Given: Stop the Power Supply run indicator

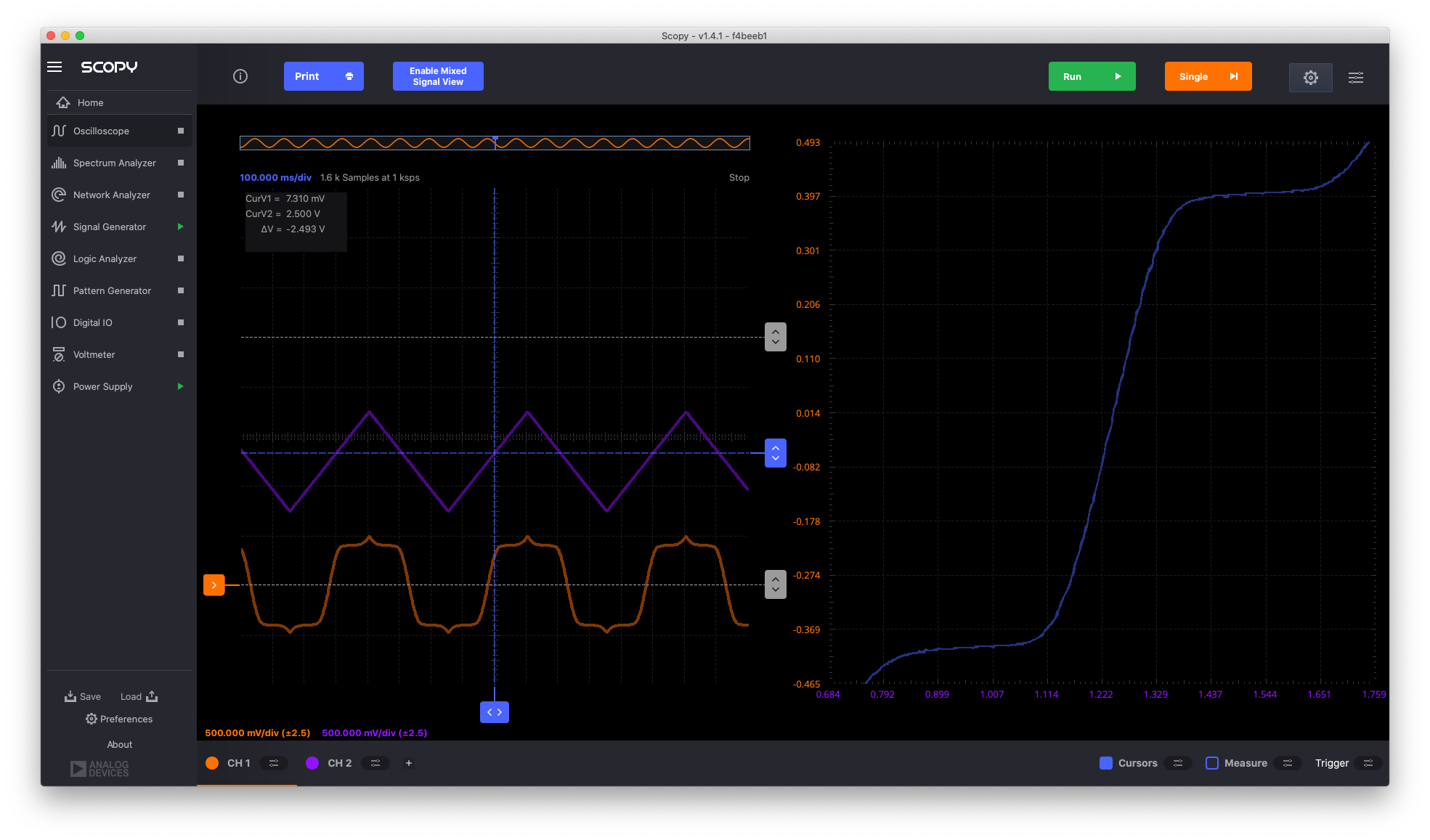Looking at the screenshot, I should pos(181,386).
